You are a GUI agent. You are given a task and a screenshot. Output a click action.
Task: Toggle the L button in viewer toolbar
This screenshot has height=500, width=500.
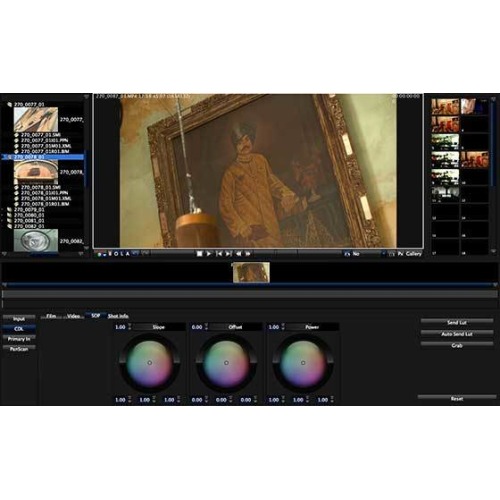point(122,254)
